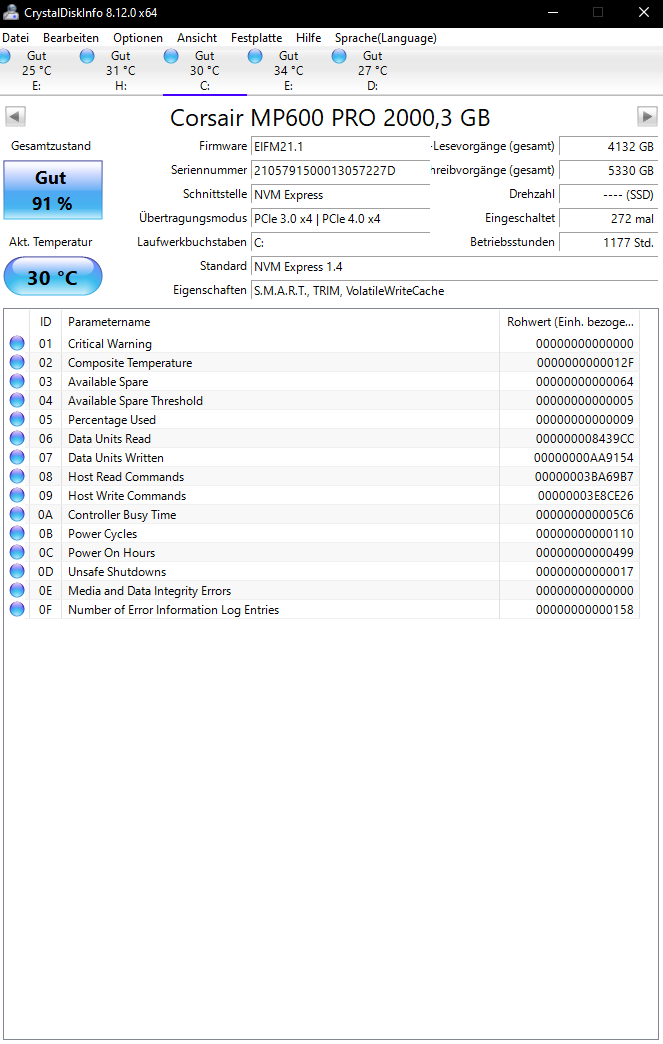Click the Schnittstelle field NVM Express
Screen dimensions: 663x1044
[x=340, y=194]
